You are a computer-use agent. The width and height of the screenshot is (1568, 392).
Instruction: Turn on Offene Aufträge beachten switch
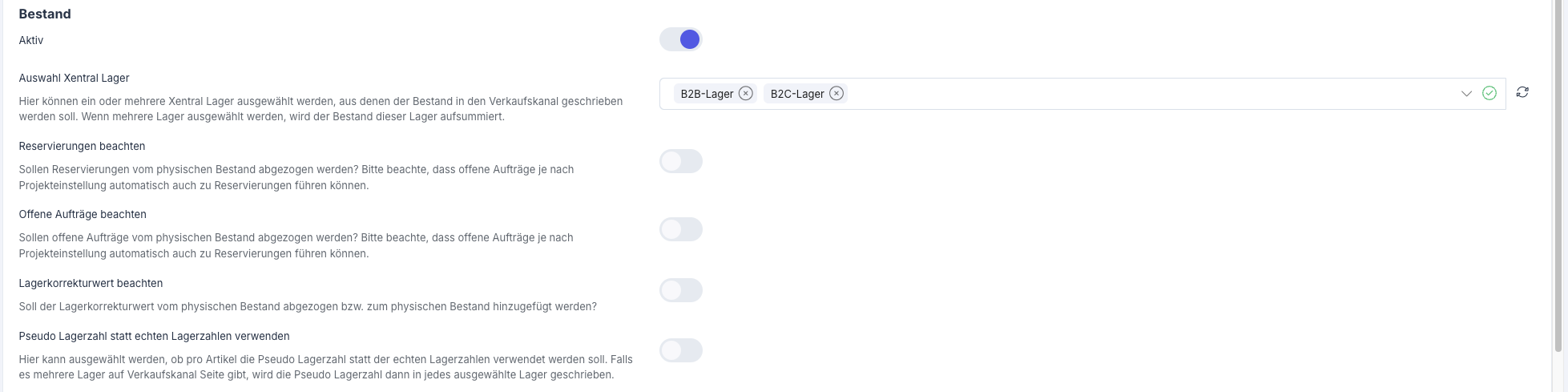(x=681, y=229)
